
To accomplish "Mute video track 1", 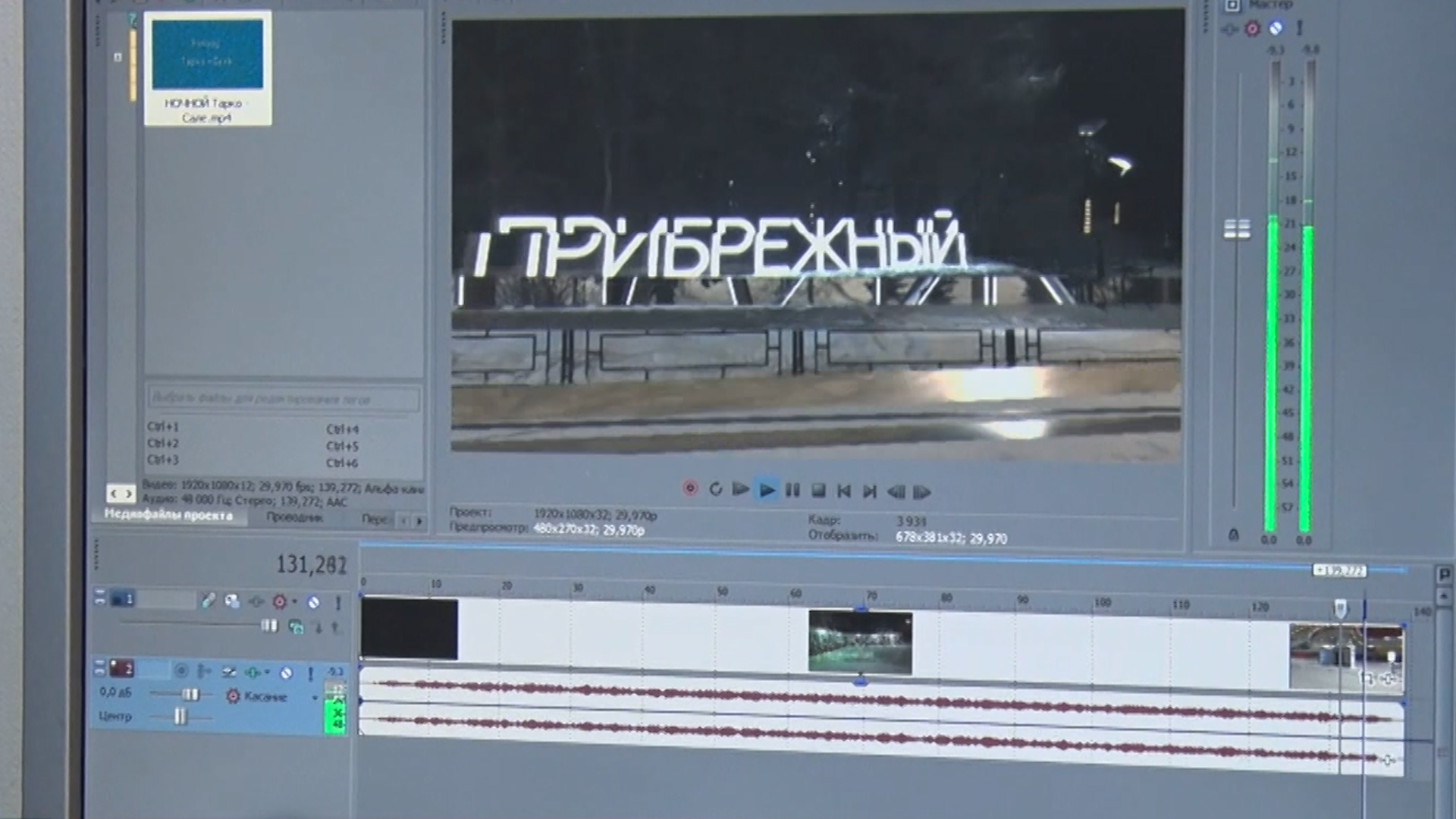I will 314,602.
